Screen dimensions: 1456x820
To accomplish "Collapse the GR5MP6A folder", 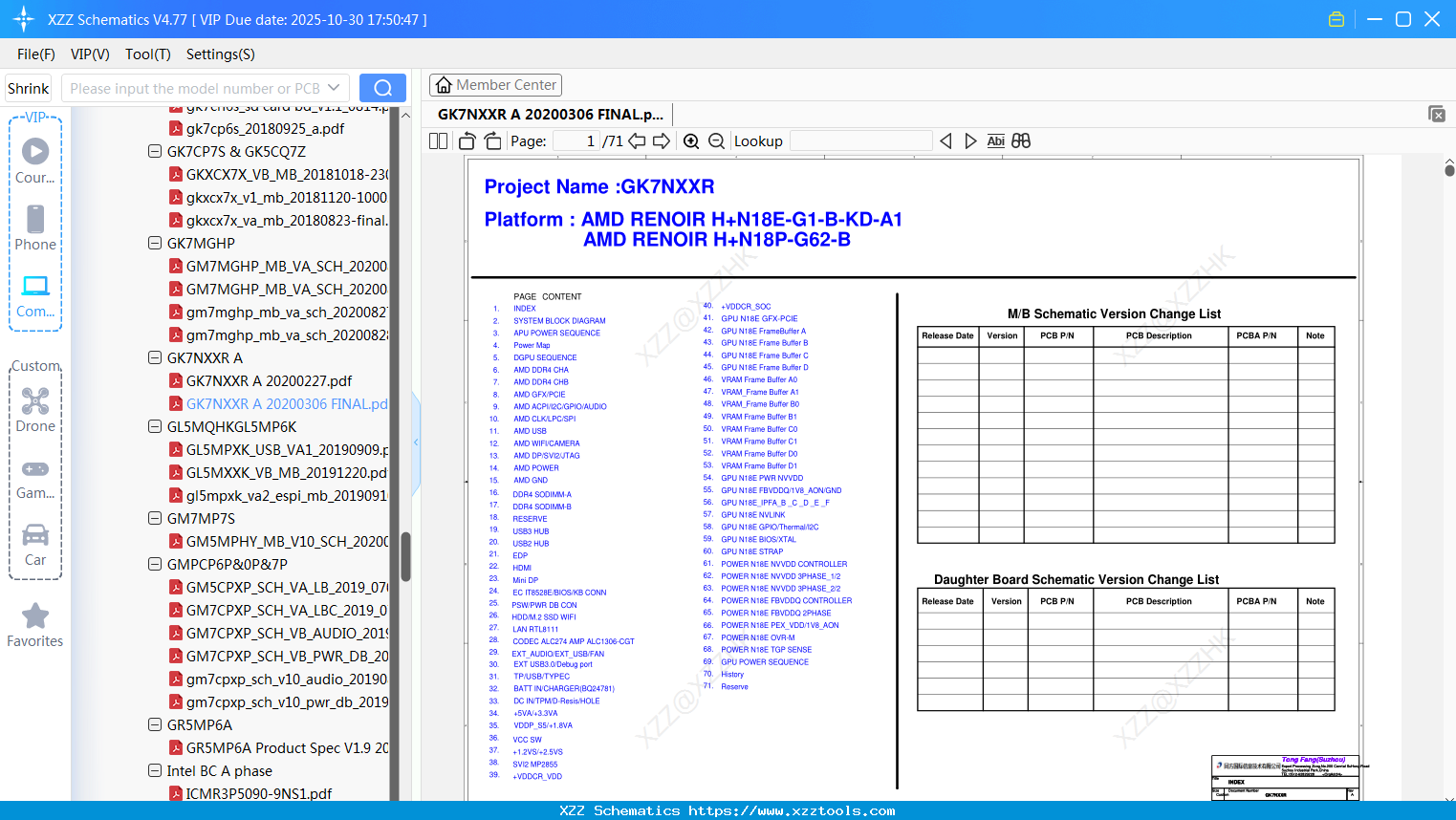I will (x=155, y=724).
